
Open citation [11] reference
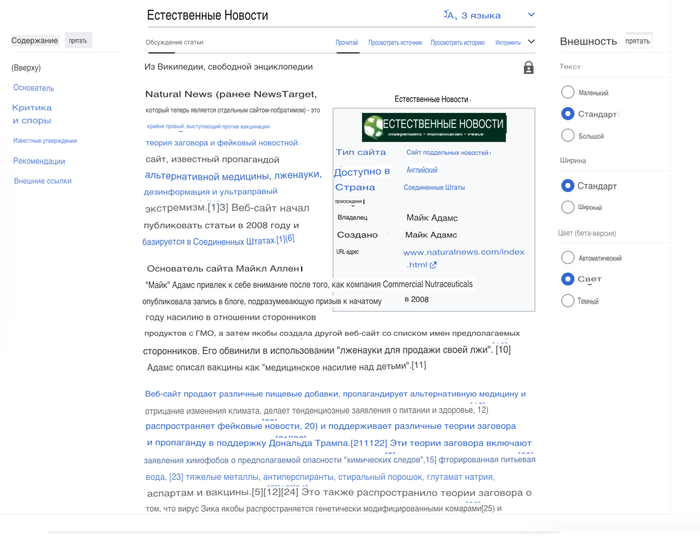419,366
